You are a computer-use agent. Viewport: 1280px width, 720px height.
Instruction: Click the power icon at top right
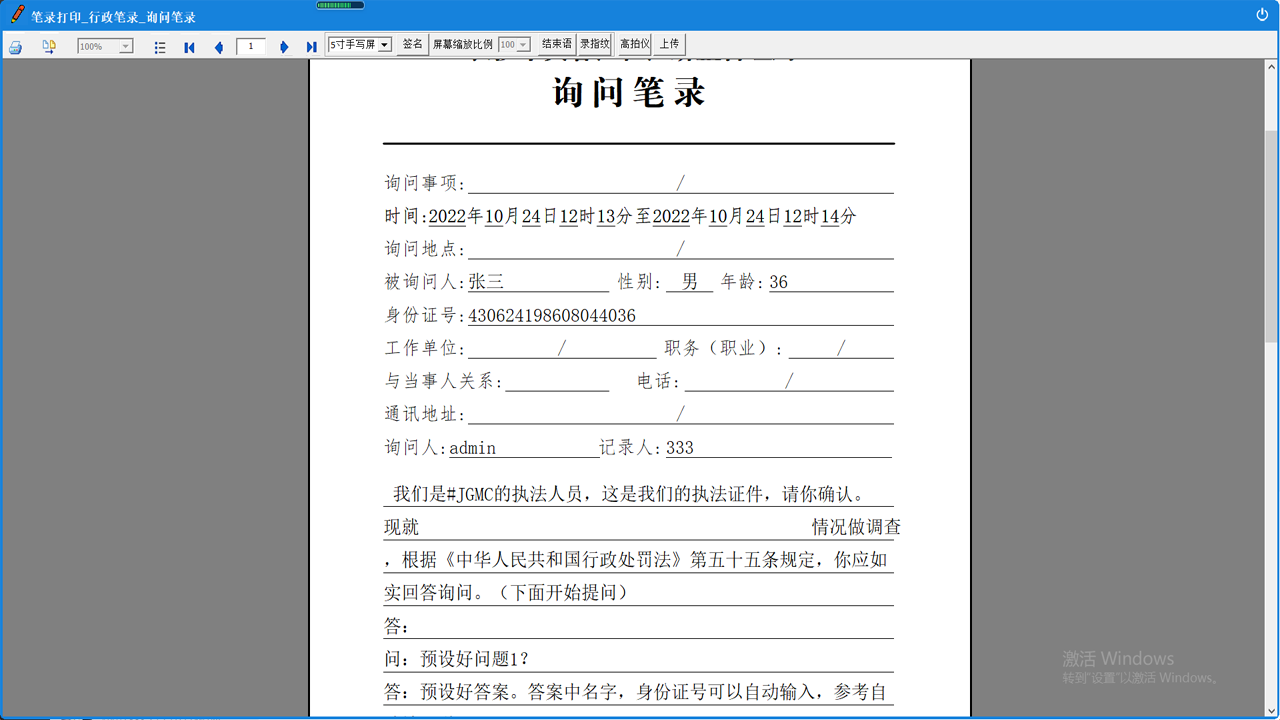click(1261, 14)
